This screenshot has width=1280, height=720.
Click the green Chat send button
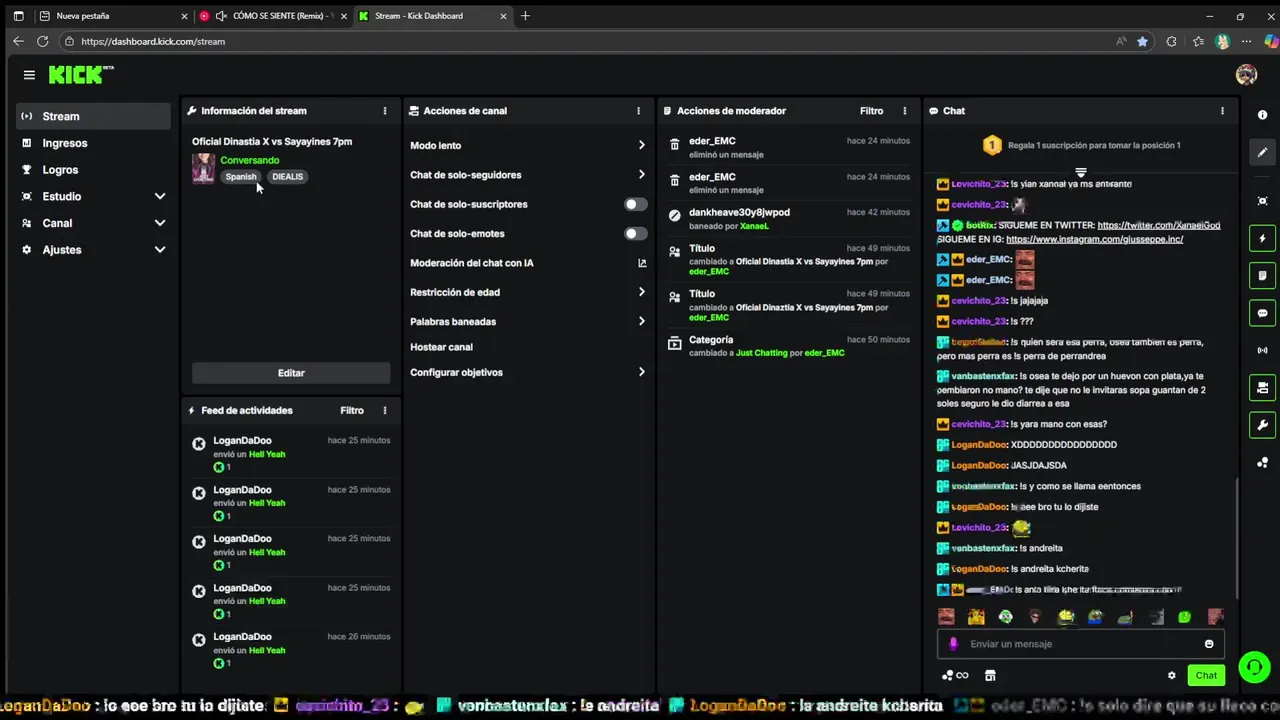(1206, 675)
